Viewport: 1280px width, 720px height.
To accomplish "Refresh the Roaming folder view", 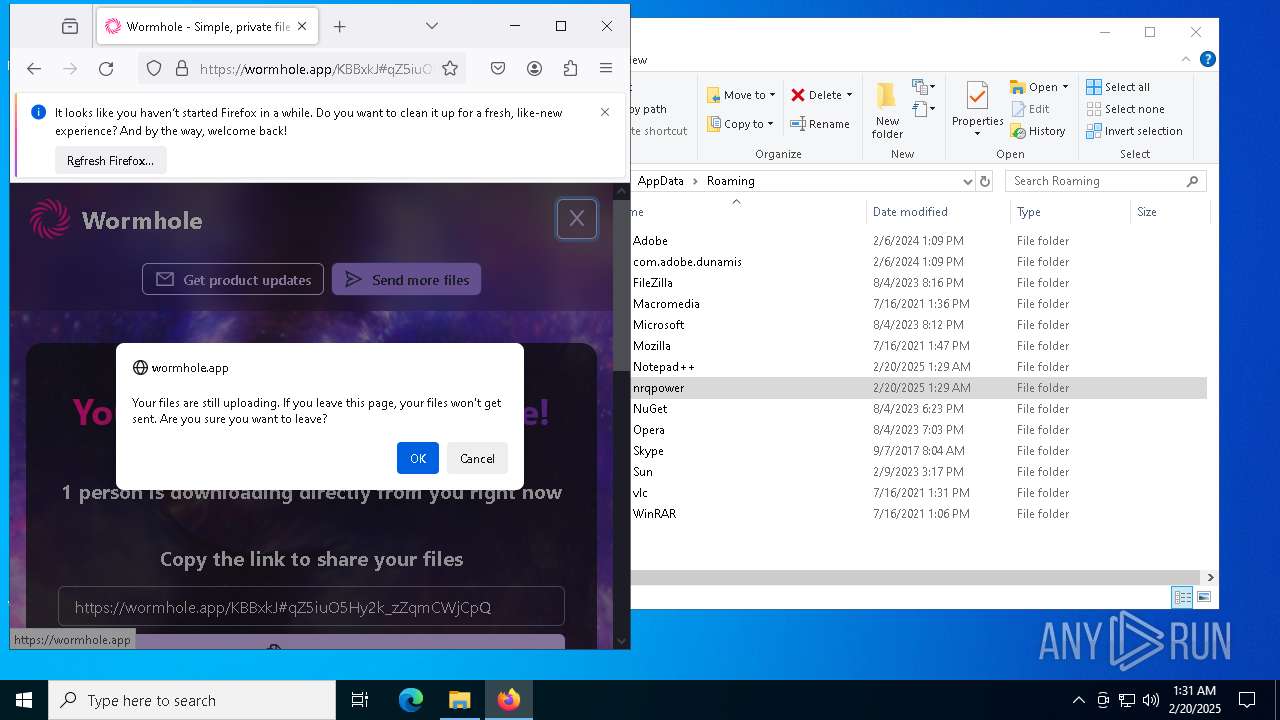I will click(985, 181).
